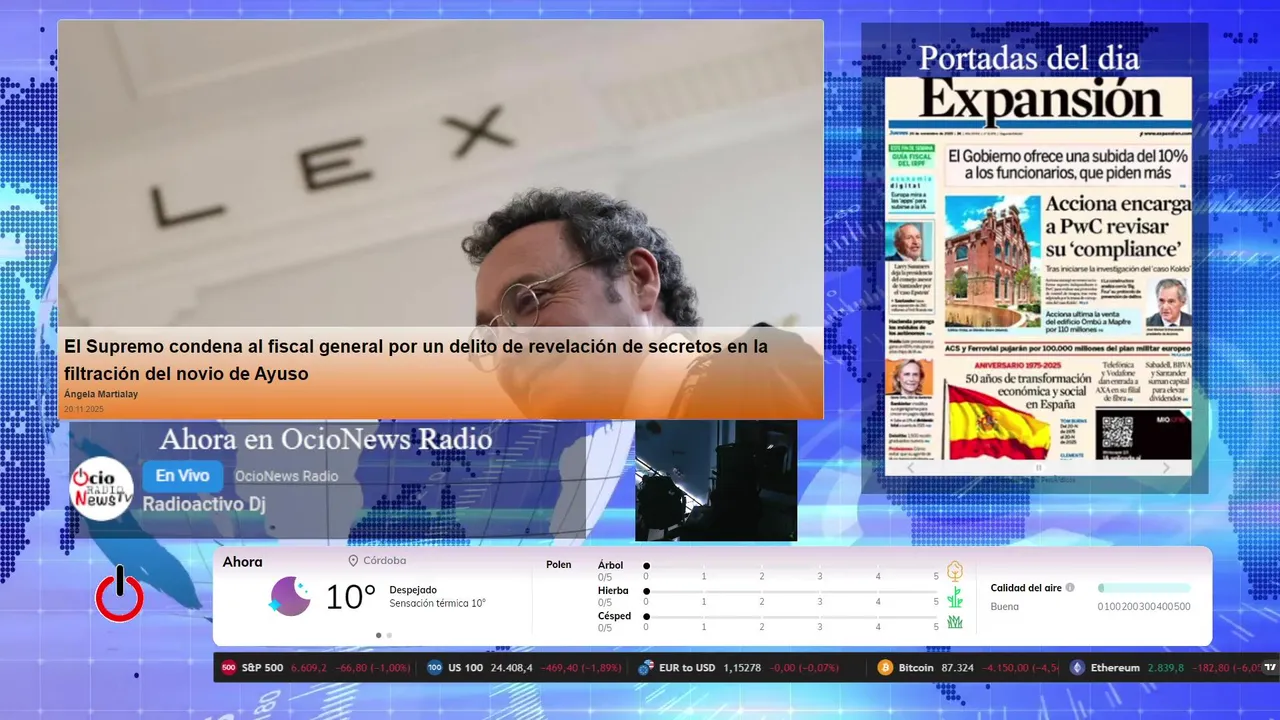The width and height of the screenshot is (1280, 720).
Task: Click the S&P 500 value 6.609,2
Action: [309, 667]
